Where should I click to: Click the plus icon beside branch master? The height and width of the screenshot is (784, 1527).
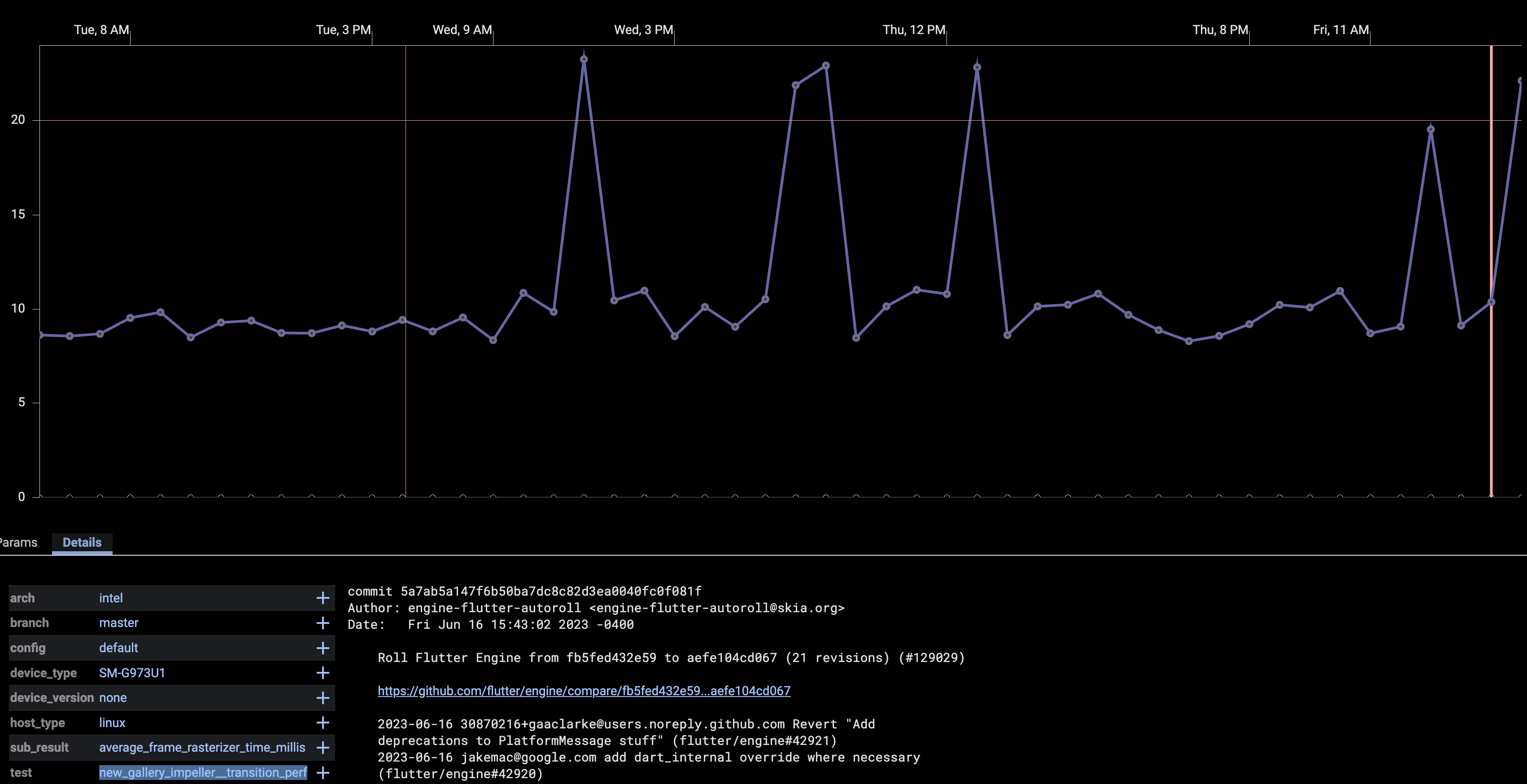coord(323,623)
